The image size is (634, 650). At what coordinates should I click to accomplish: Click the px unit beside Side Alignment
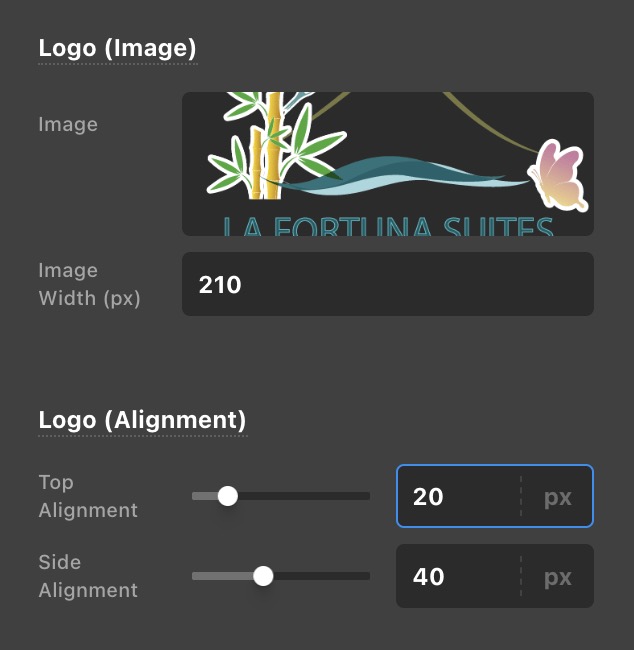558,576
